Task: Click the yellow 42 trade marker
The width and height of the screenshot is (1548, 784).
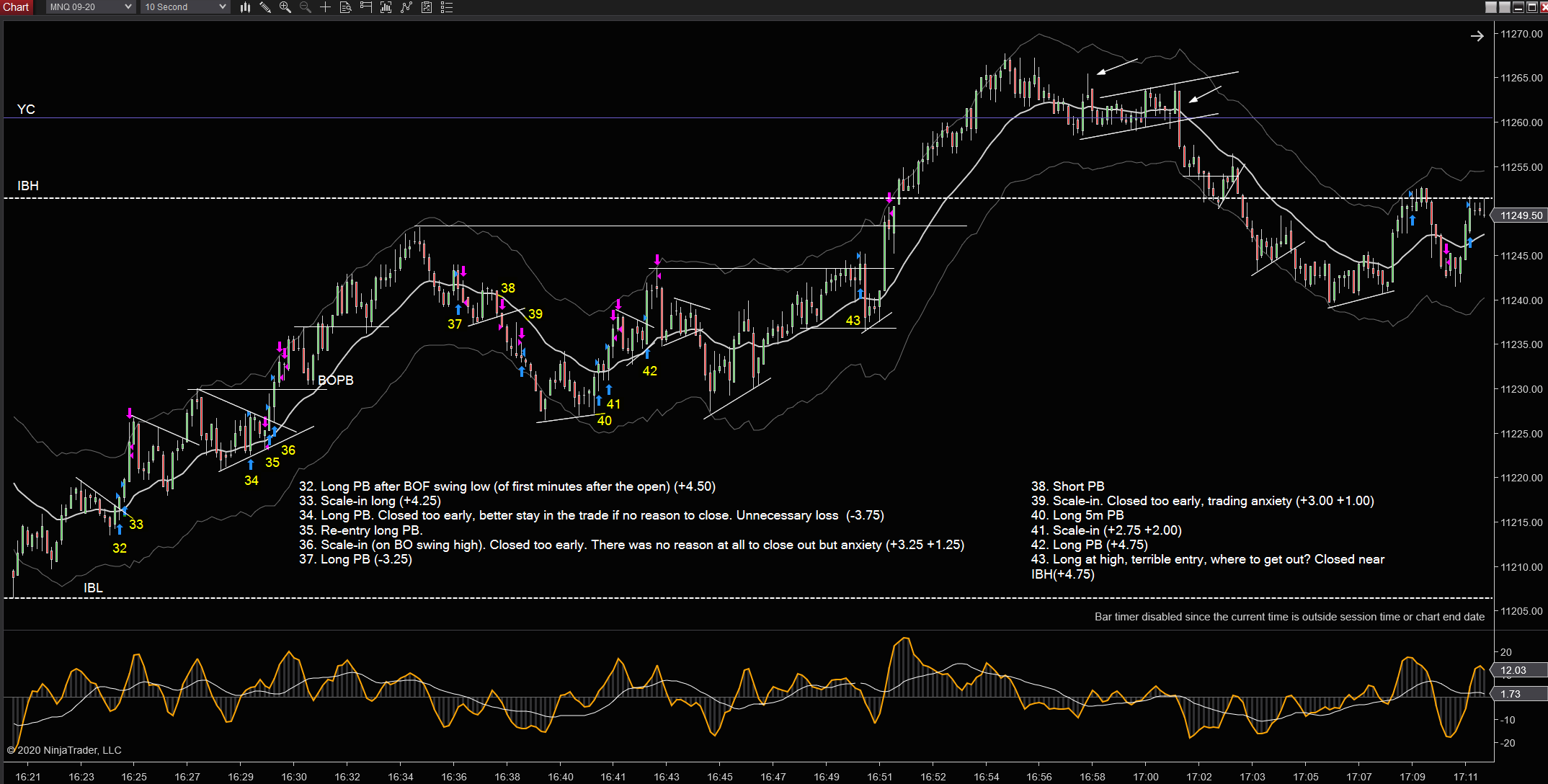Action: [650, 371]
